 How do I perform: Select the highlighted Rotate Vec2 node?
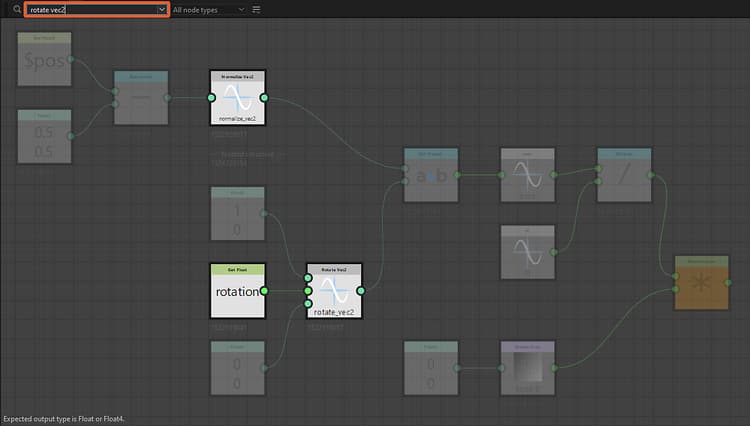(334, 291)
